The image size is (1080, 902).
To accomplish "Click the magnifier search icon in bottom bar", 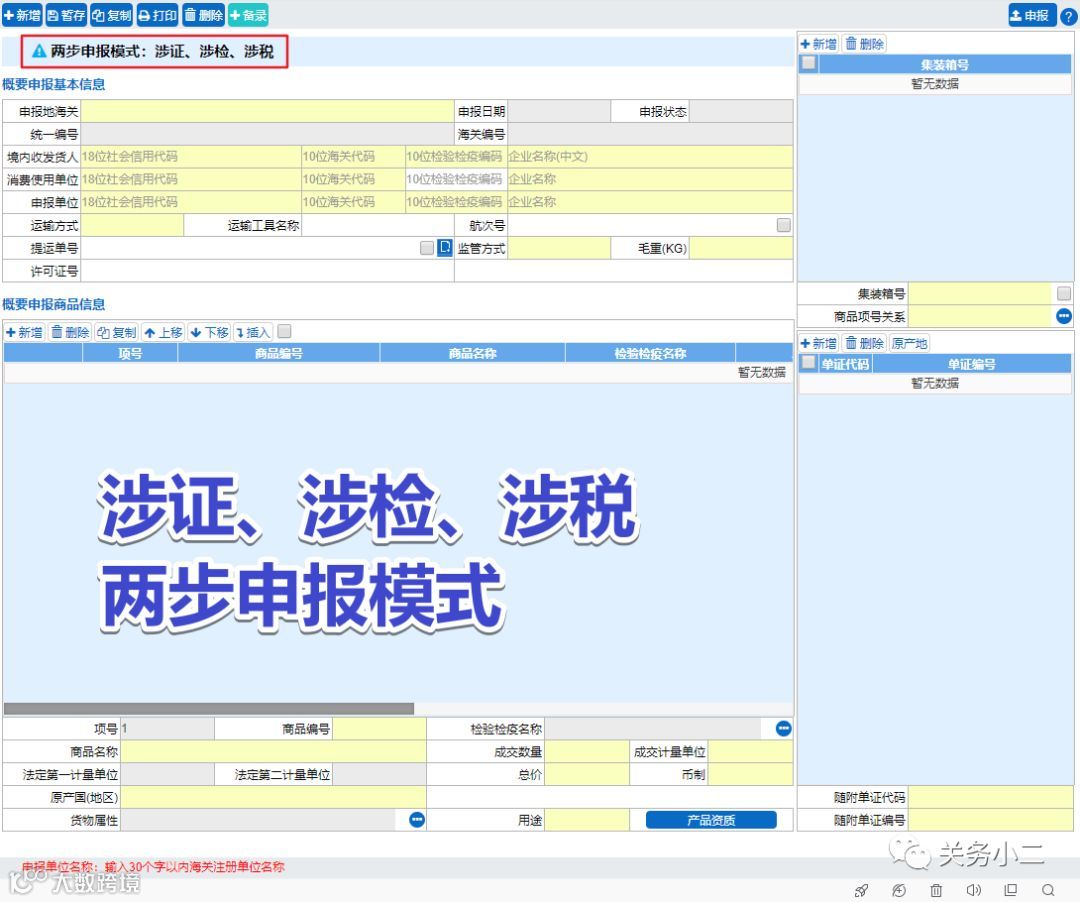I will click(1048, 890).
